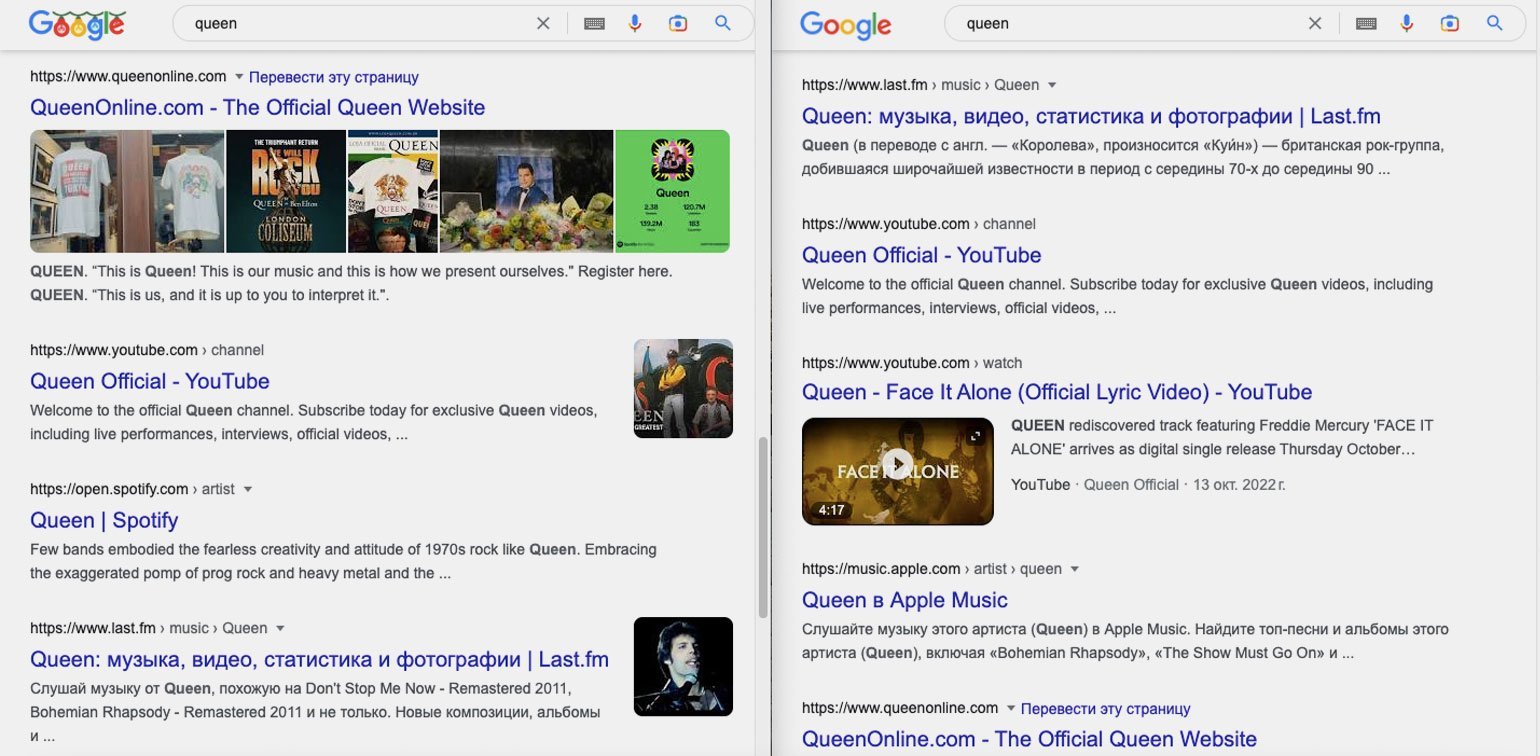Open dropdown next to last.fm URL in left window

280,629
